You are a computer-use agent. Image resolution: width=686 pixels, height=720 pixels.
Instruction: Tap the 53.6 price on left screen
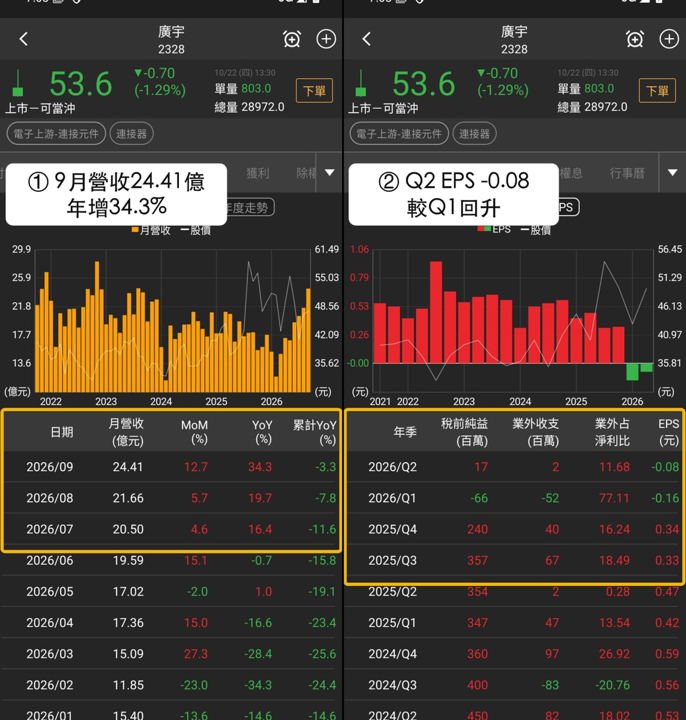(x=81, y=84)
